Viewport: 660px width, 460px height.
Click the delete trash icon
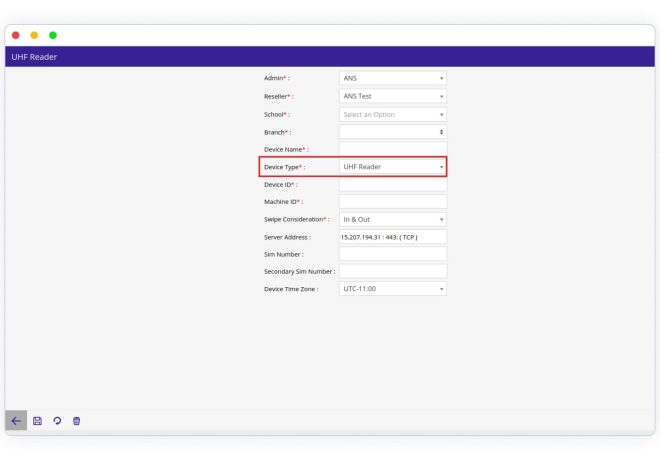click(x=77, y=421)
